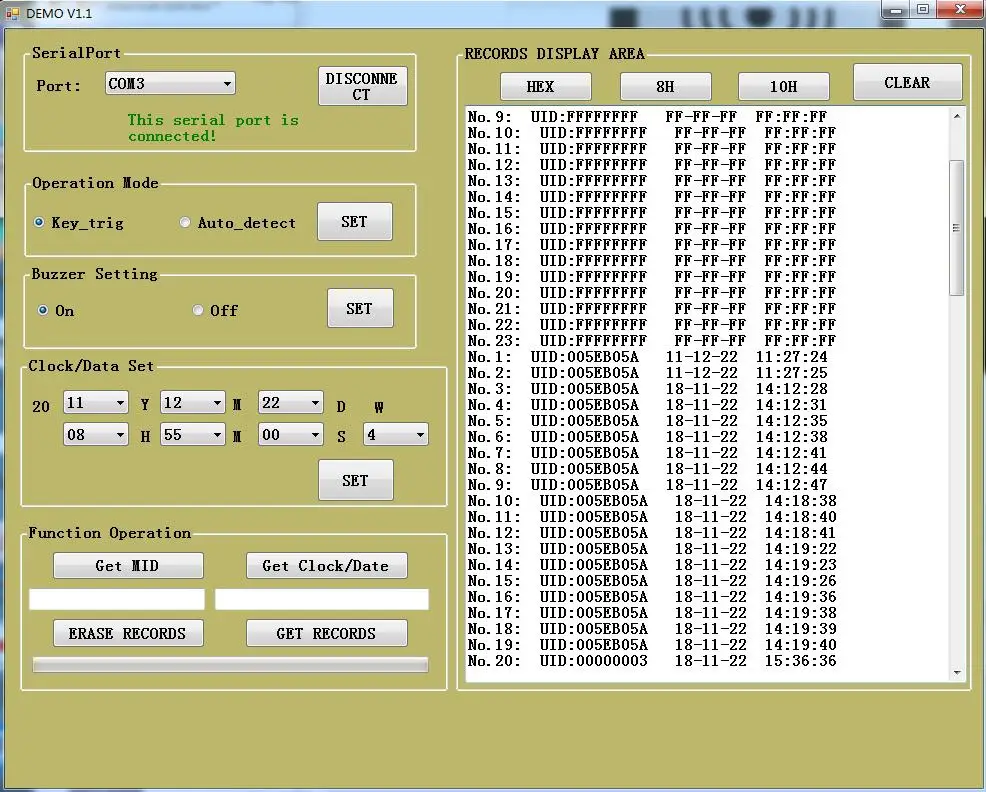The height and width of the screenshot is (792, 986).
Task: Select record No. 20 with UID:00000003
Action: (652, 661)
